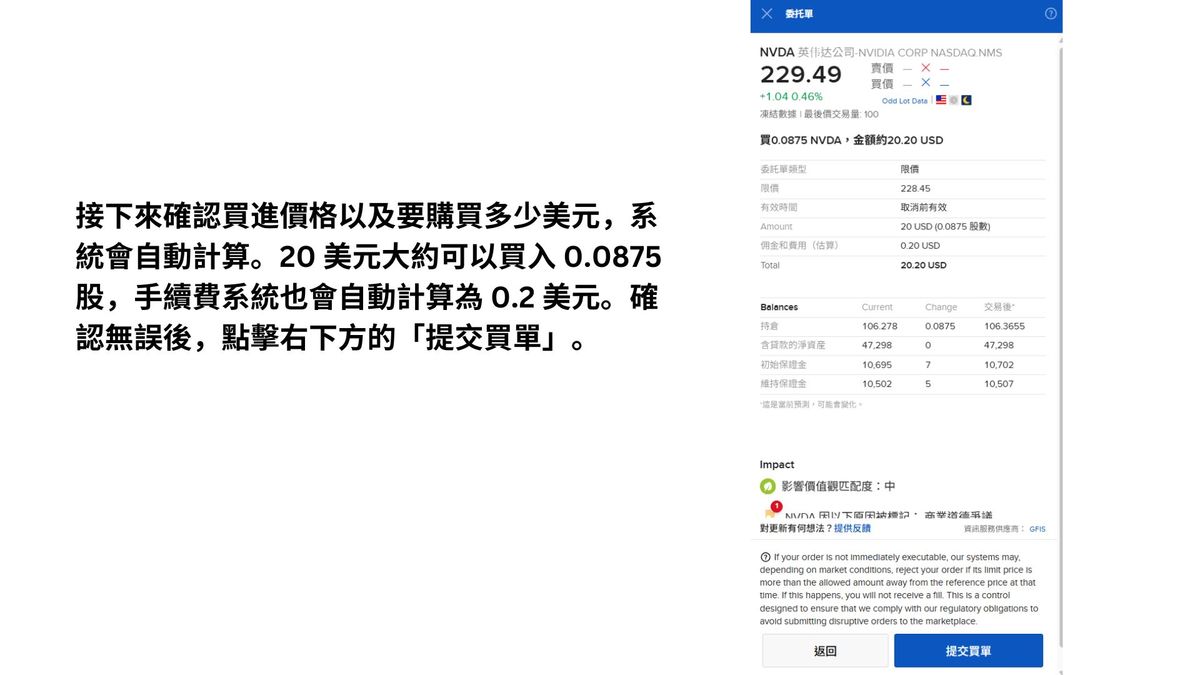Open help via the question mark icon in header
This screenshot has height=675, width=1200.
coord(1050,14)
